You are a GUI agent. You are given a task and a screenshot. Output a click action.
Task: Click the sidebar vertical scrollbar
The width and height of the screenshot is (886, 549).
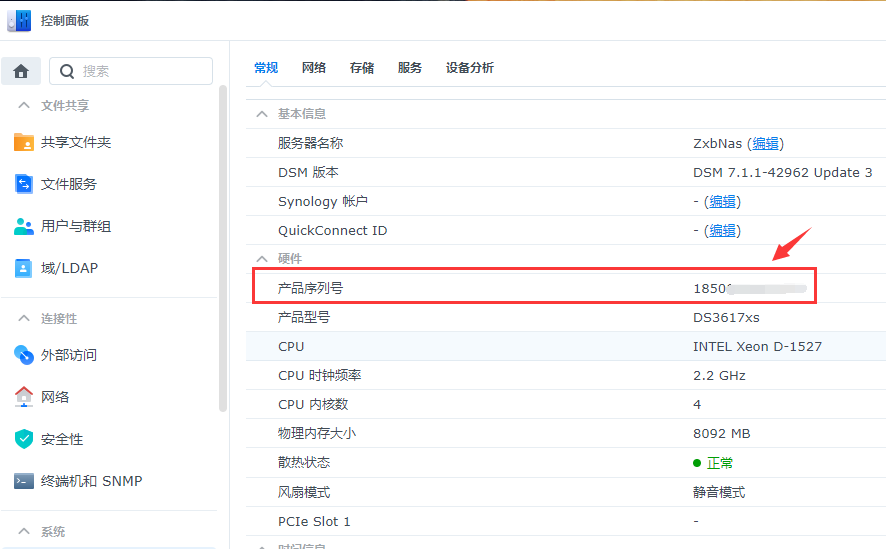pos(223,249)
